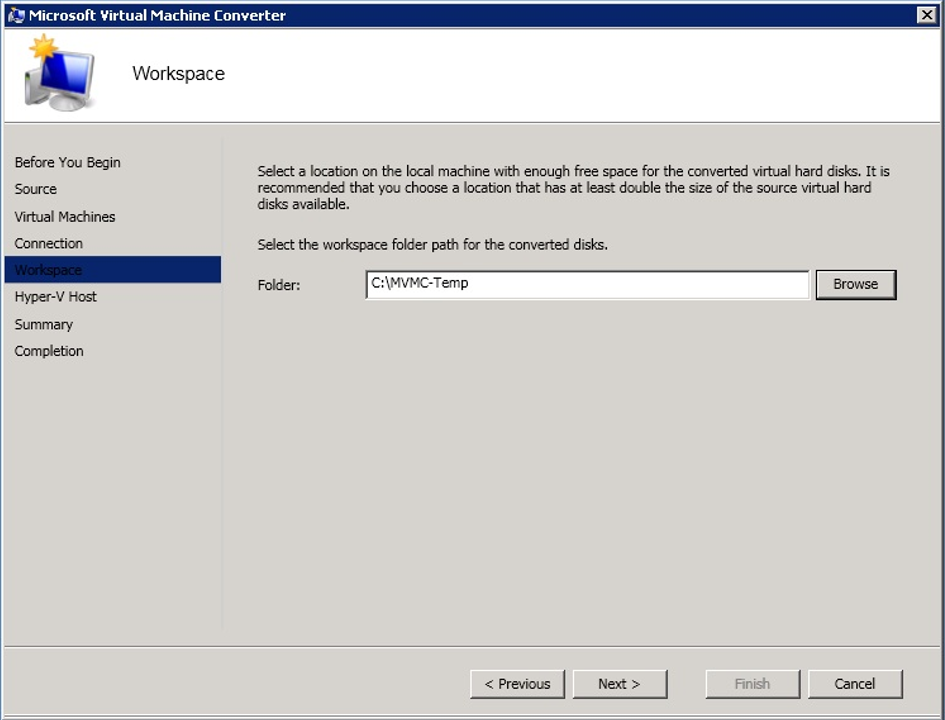Jump to the Connection step
945x720 pixels.
click(49, 243)
